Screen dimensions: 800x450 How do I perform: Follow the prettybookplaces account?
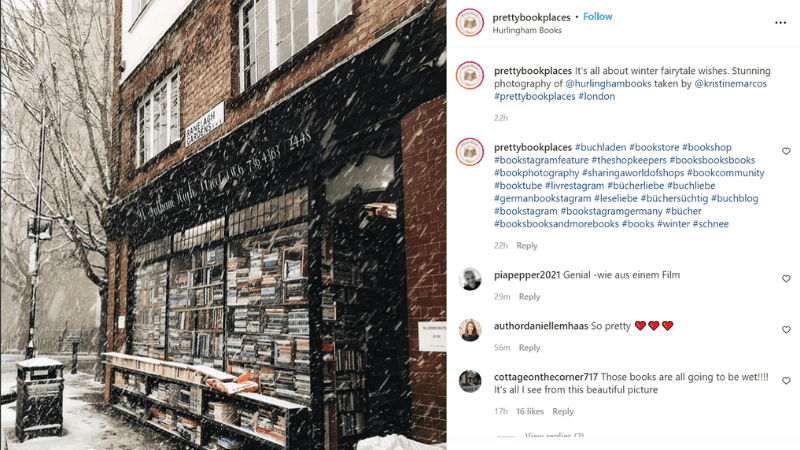597,16
